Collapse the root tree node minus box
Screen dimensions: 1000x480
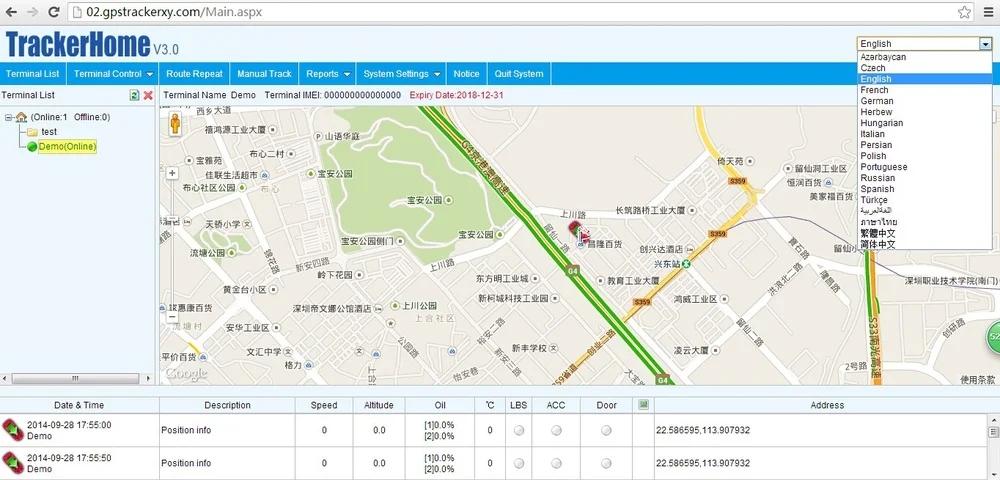click(8, 117)
